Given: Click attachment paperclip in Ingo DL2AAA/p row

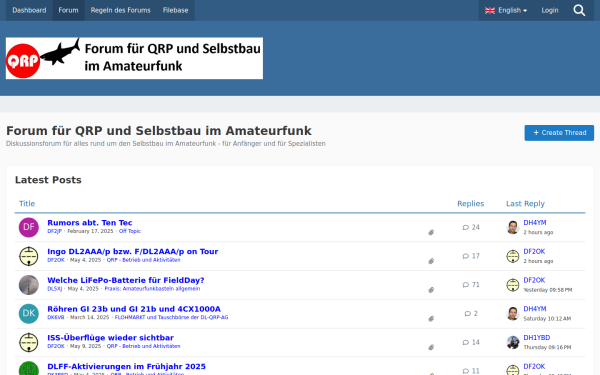Looking at the screenshot, I should point(431,261).
